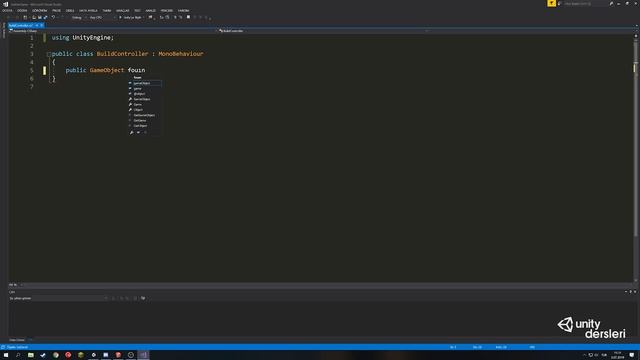Viewport: 640px width, 360px height.
Task: Select 'fouin' suggestion in autocomplete list
Action: [x=138, y=78]
